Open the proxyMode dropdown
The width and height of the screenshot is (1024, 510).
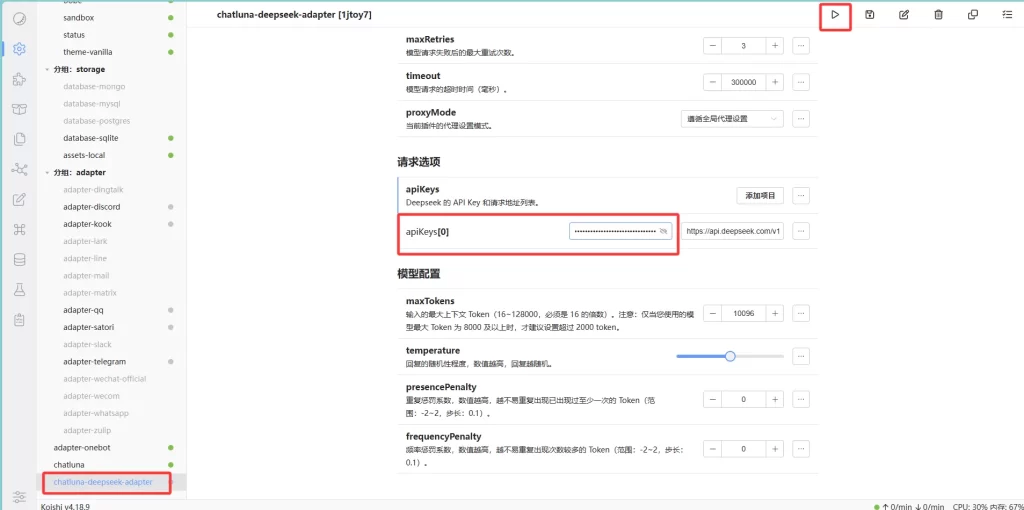coord(731,119)
